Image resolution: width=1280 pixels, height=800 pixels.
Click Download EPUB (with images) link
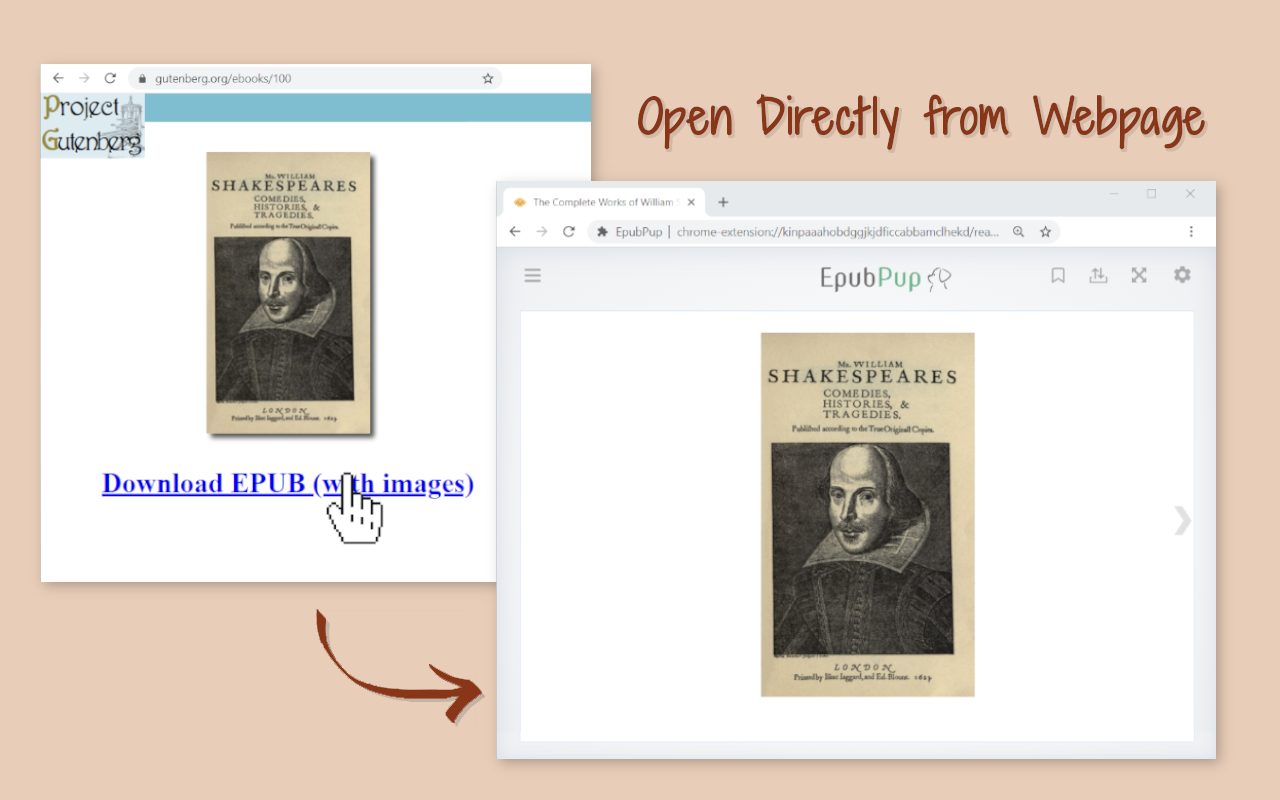(x=287, y=483)
